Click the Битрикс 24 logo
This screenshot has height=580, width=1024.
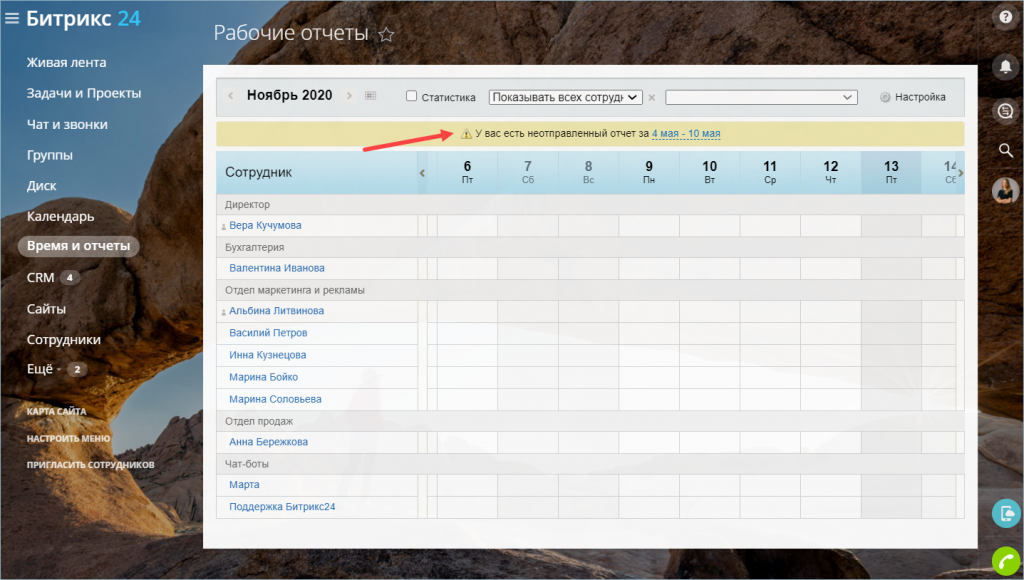coord(83,18)
